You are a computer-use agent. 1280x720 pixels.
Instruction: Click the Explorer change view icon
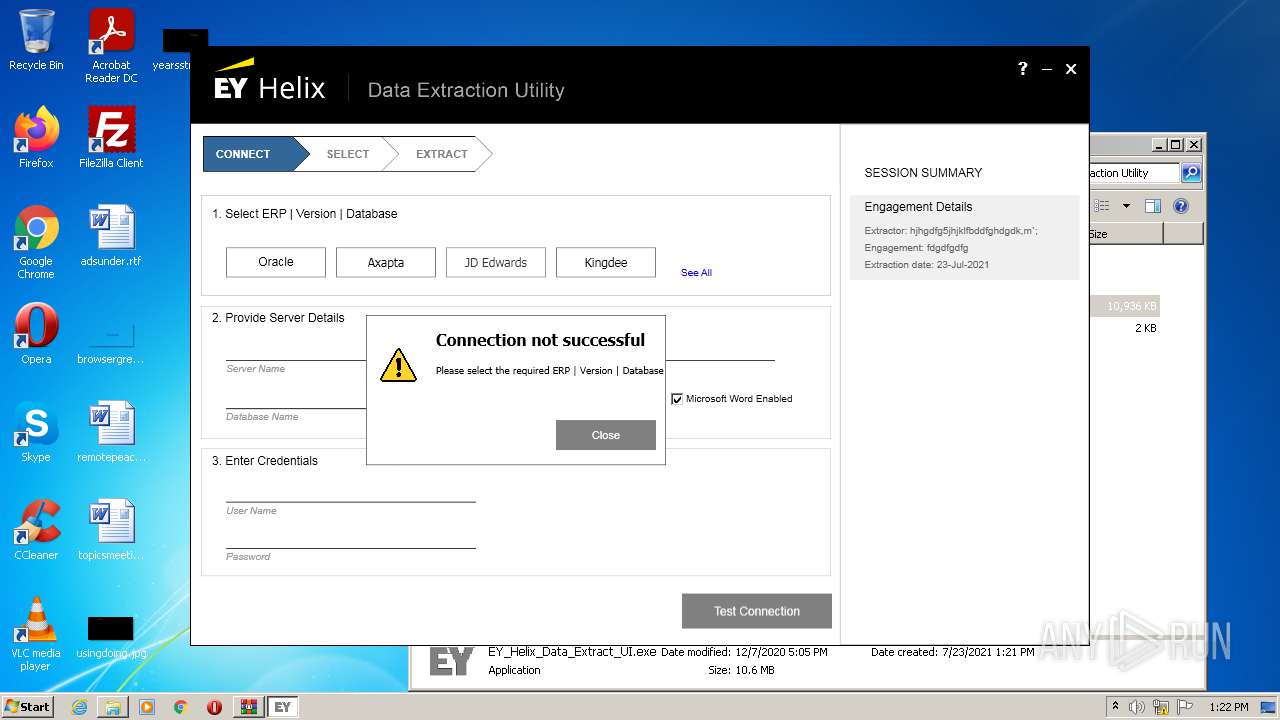click(x=1102, y=206)
